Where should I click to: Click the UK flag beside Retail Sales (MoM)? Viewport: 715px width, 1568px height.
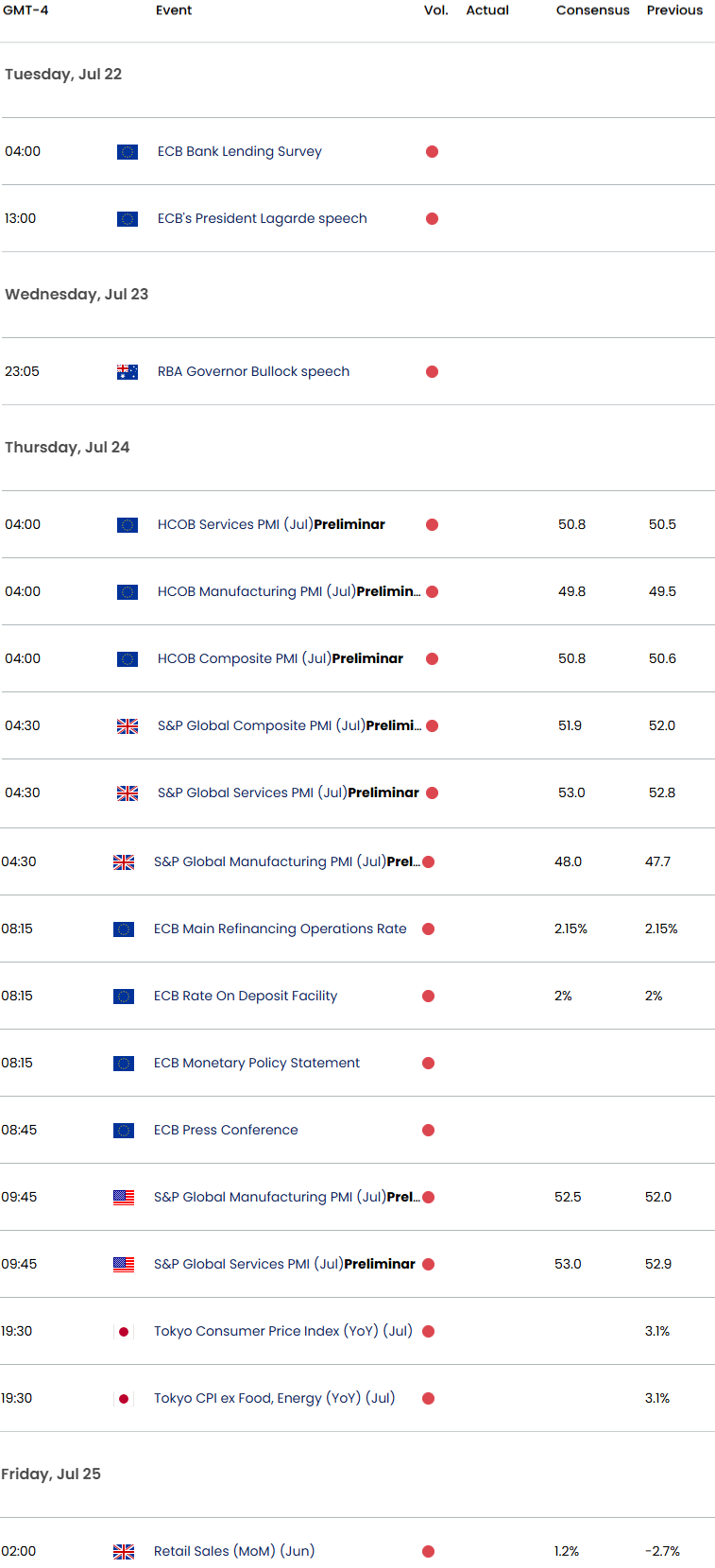tap(124, 1552)
